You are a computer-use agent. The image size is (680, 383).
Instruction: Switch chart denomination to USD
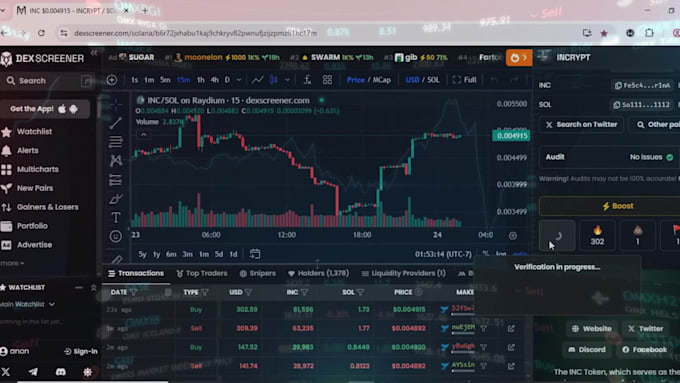pyautogui.click(x=412, y=80)
